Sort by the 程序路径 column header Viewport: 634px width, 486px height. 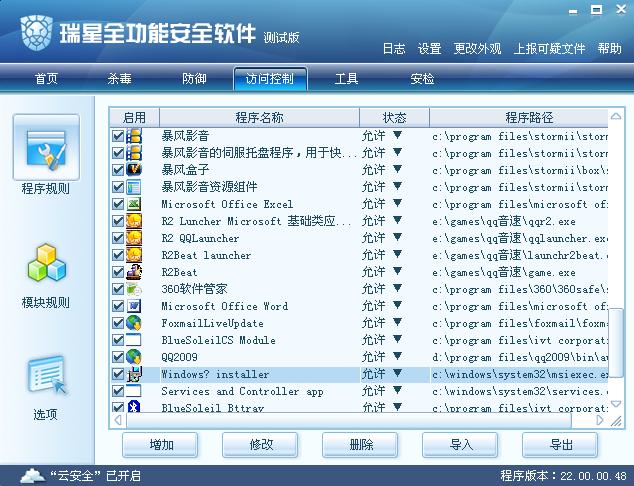tap(519, 118)
